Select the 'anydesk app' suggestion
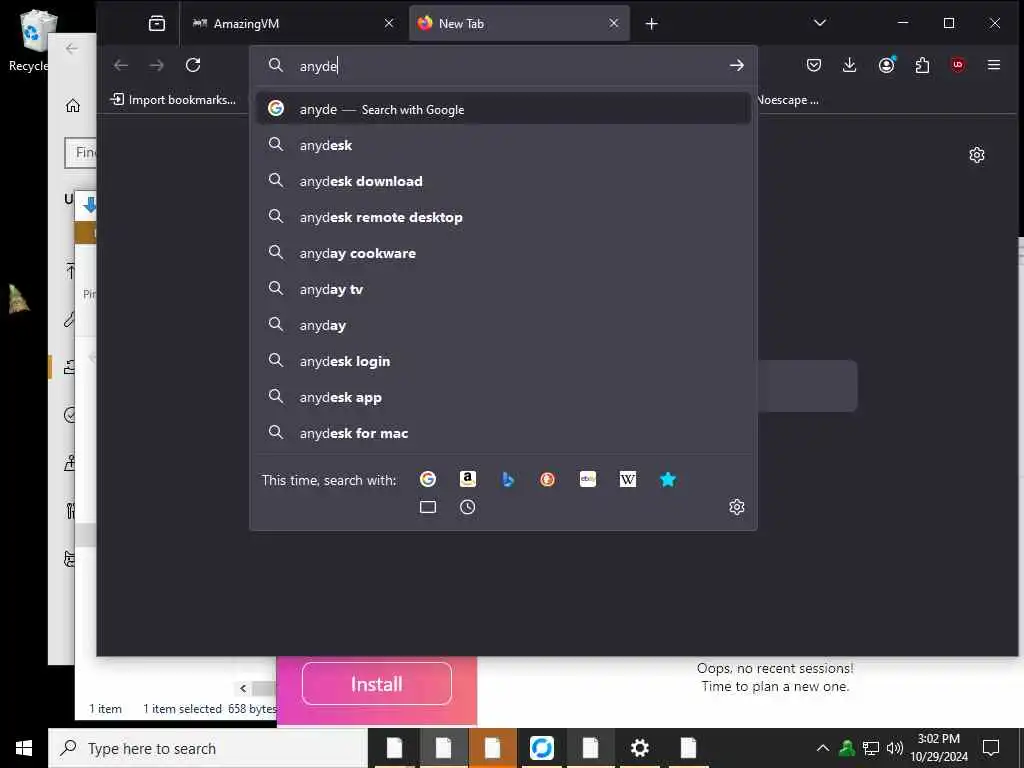Viewport: 1024px width, 768px height. click(503, 396)
